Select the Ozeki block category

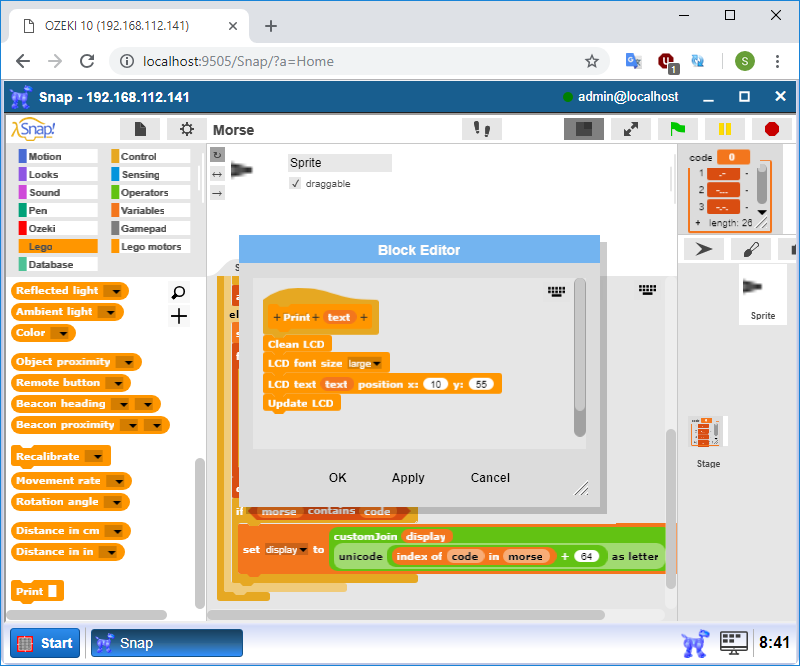[58, 228]
